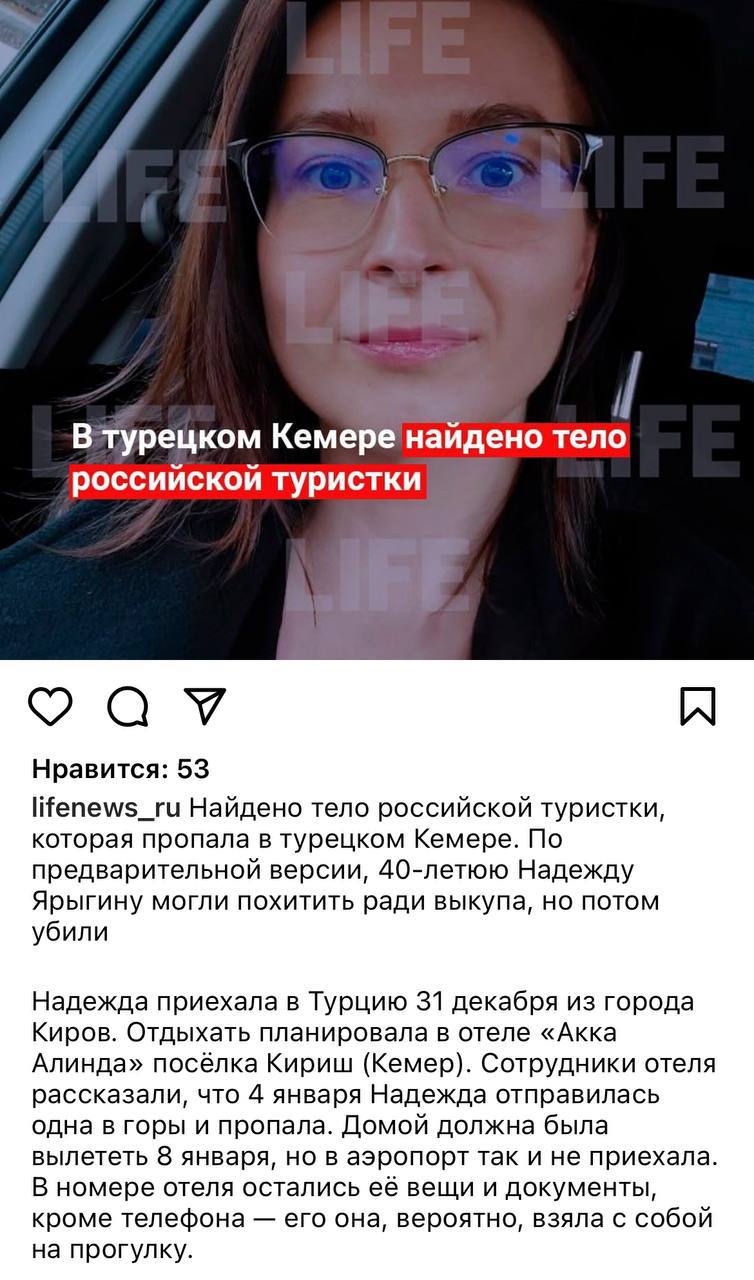Tap headline text 'В турецком Кемере'

tap(235, 438)
